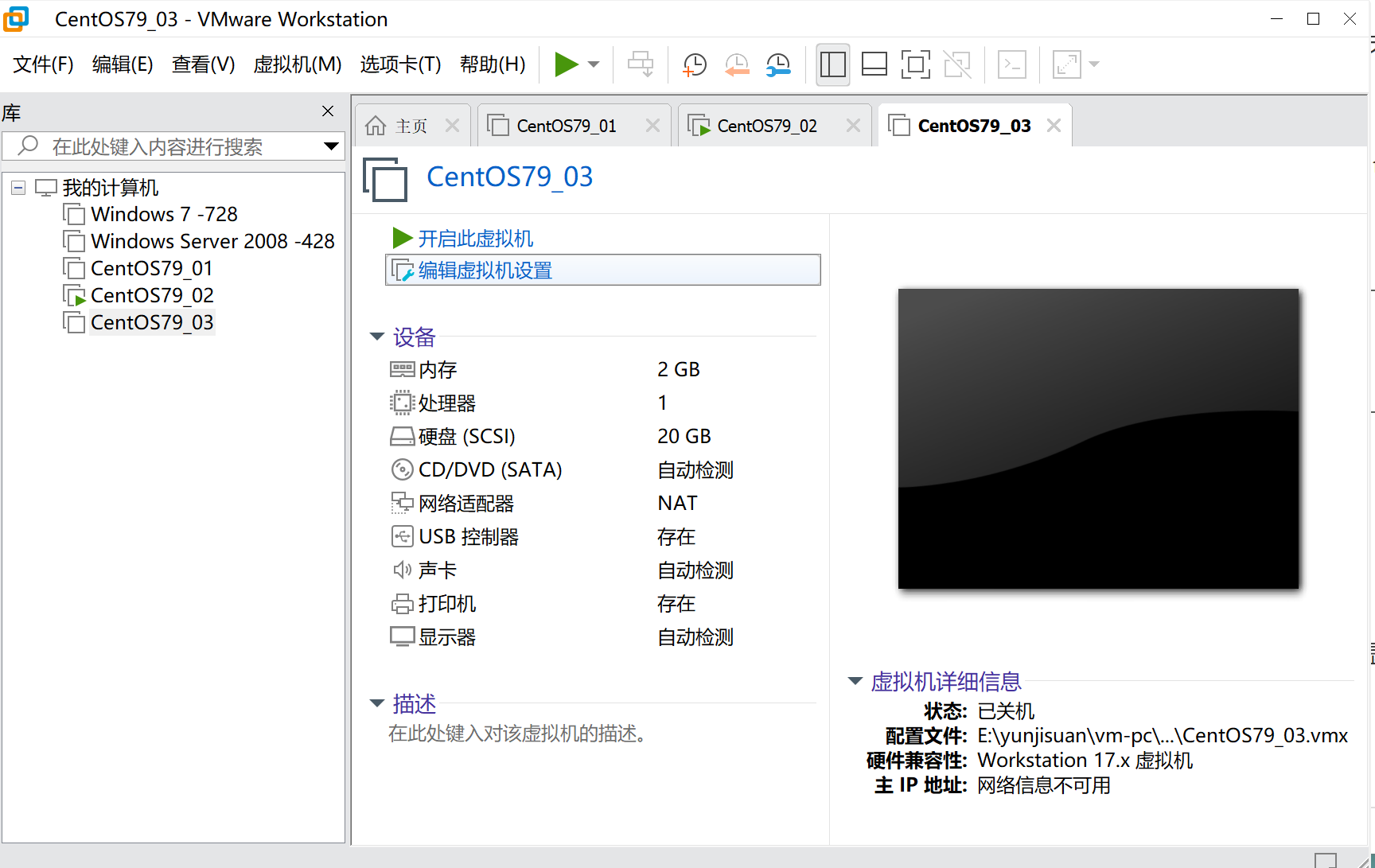The image size is (1375, 868).
Task: Collapse the 我的计算机 tree node
Action: point(18,188)
